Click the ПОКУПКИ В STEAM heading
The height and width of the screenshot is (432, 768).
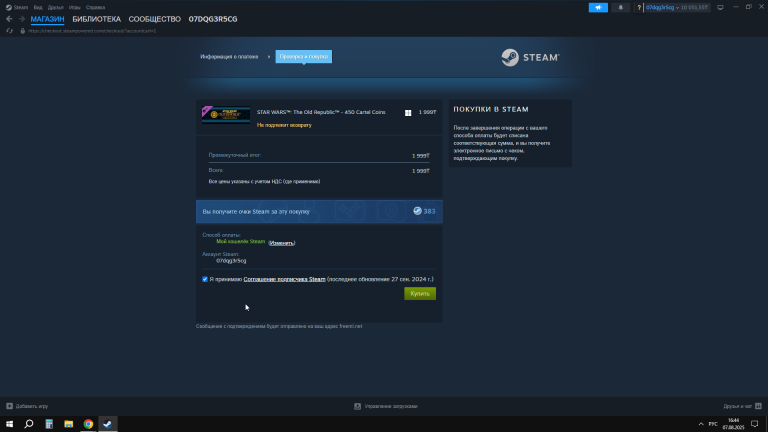pos(491,110)
